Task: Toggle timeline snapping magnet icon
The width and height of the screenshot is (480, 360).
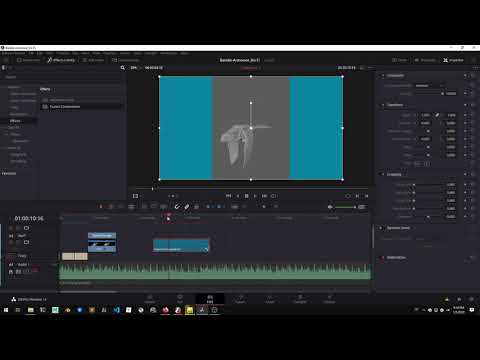Action: click(177, 207)
